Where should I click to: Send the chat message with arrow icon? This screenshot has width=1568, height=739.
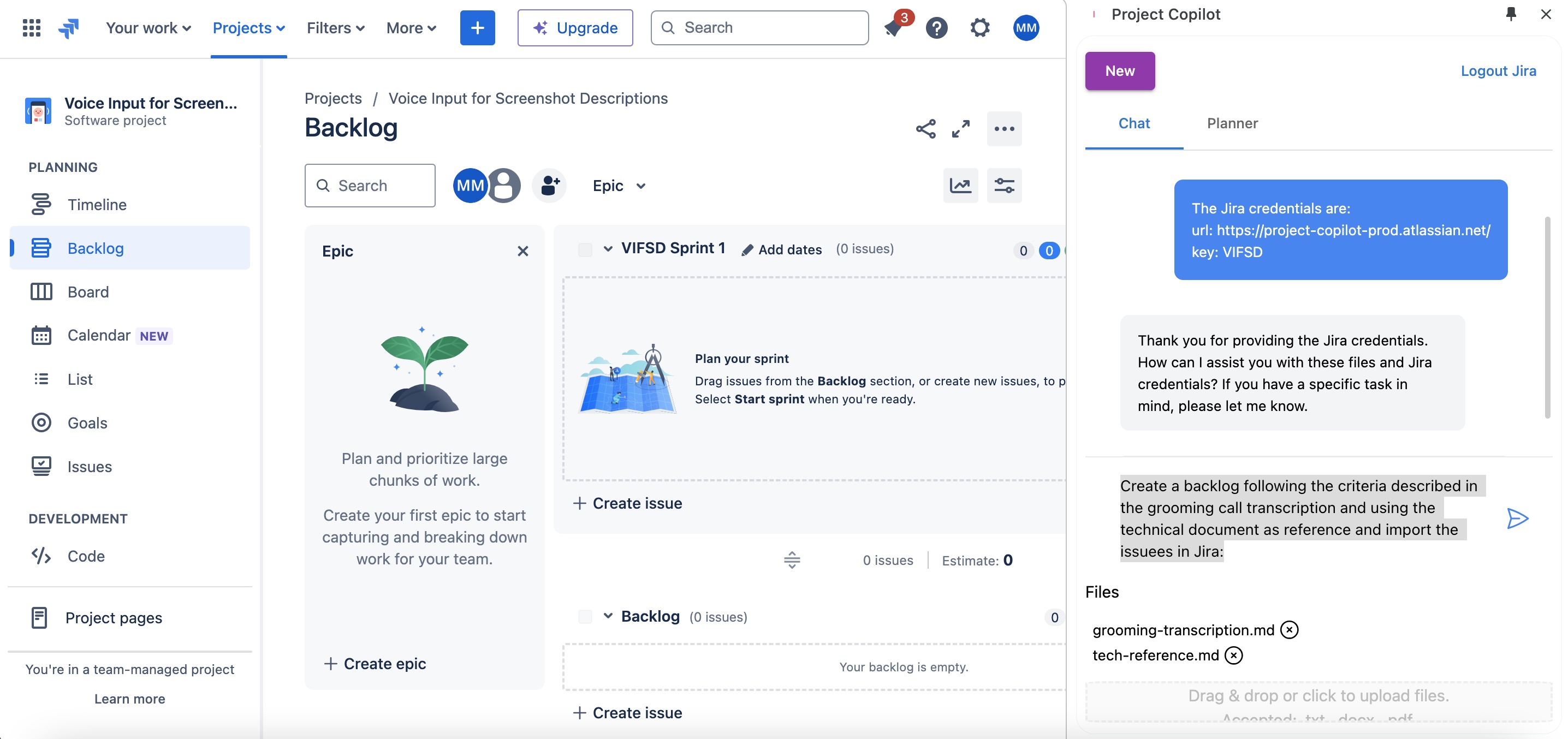pyautogui.click(x=1517, y=519)
